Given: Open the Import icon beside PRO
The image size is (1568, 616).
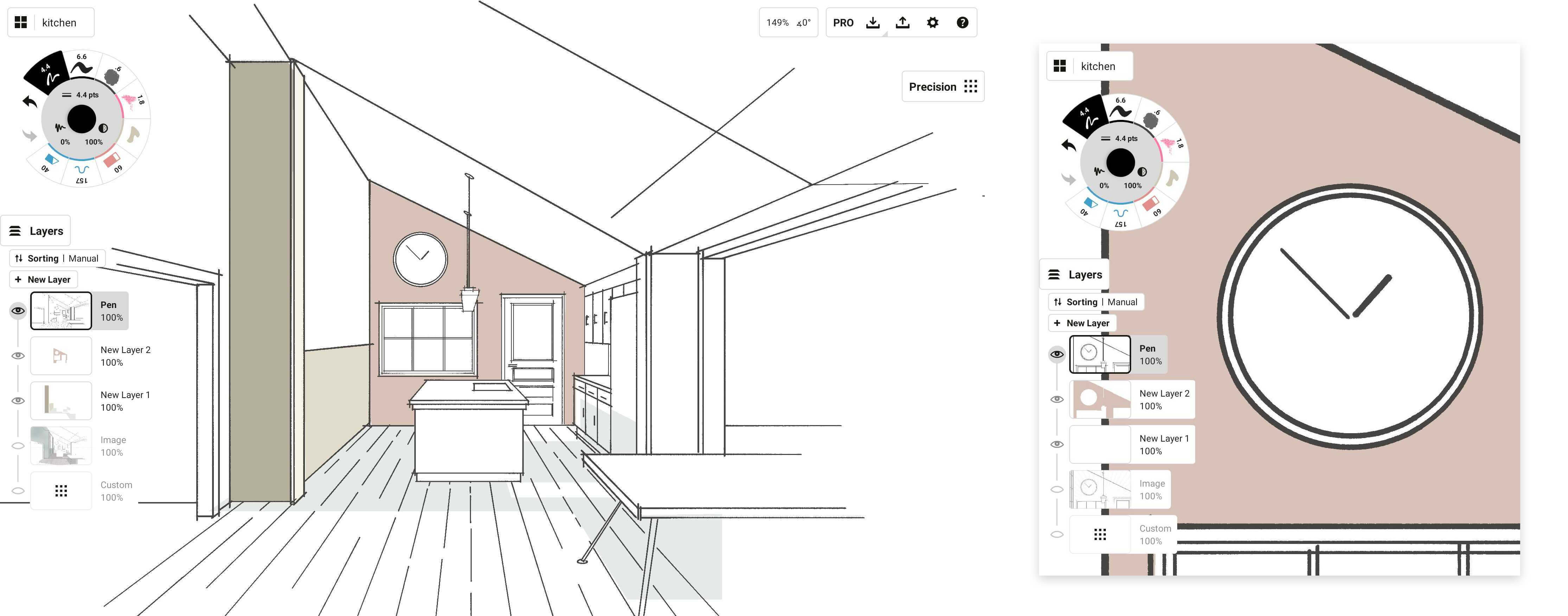Looking at the screenshot, I should click(x=873, y=23).
